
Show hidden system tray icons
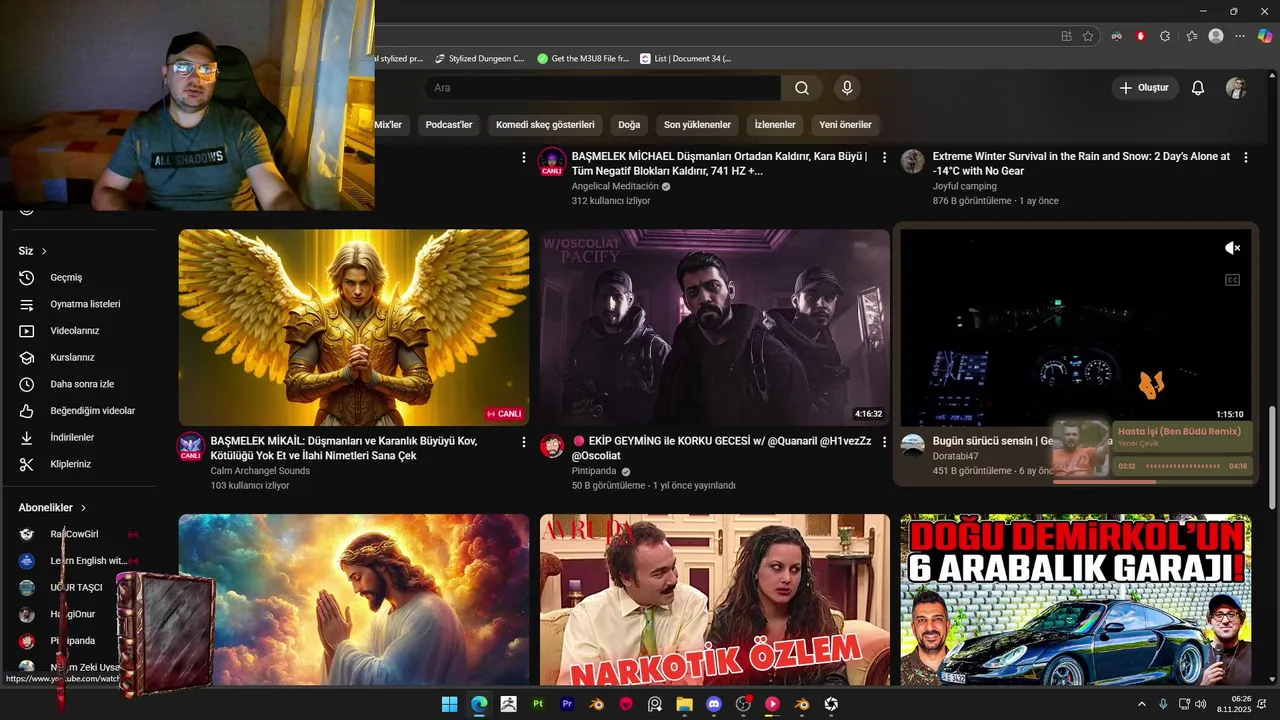pyautogui.click(x=1142, y=704)
